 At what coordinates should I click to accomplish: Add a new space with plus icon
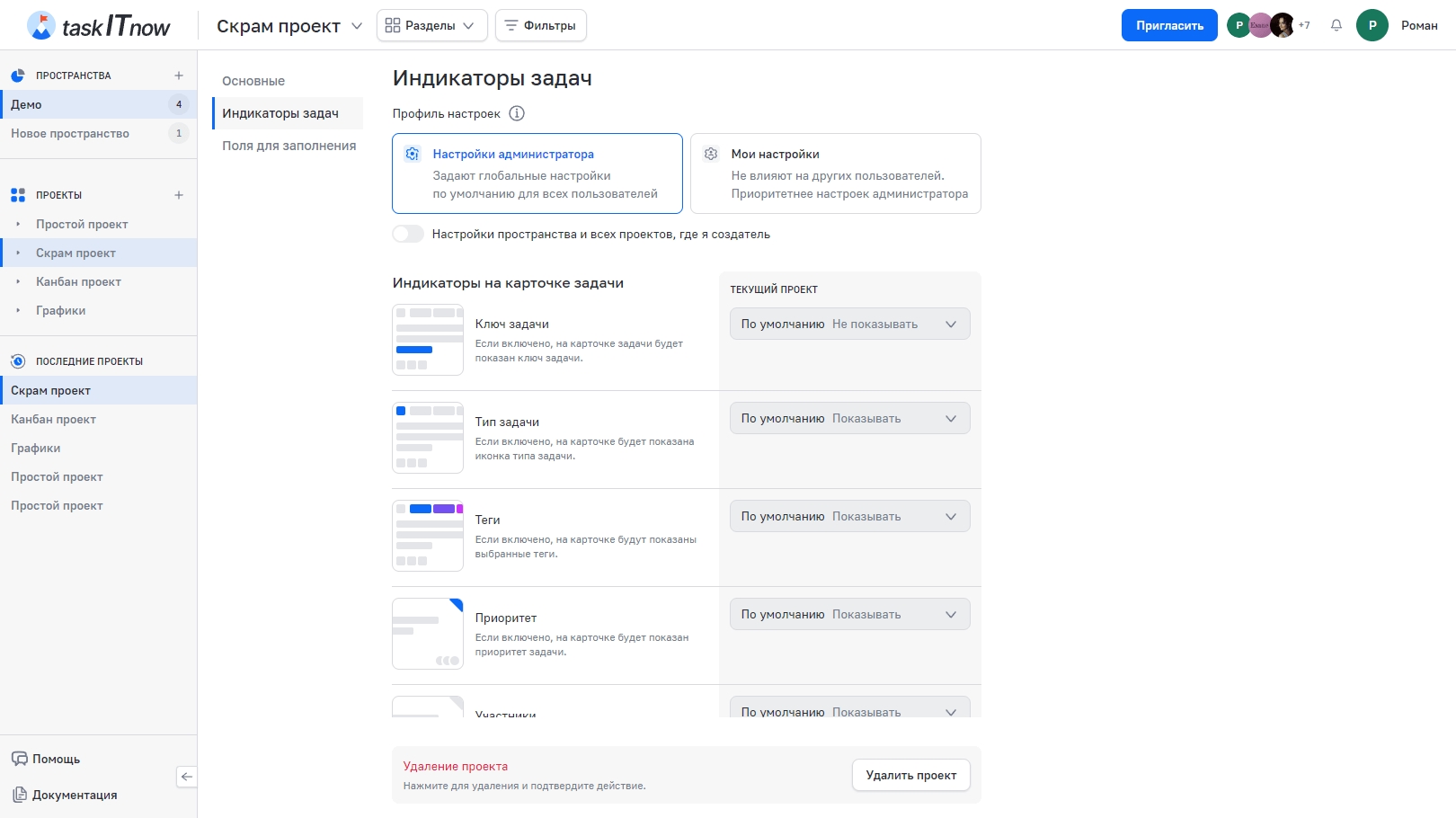[x=179, y=76]
